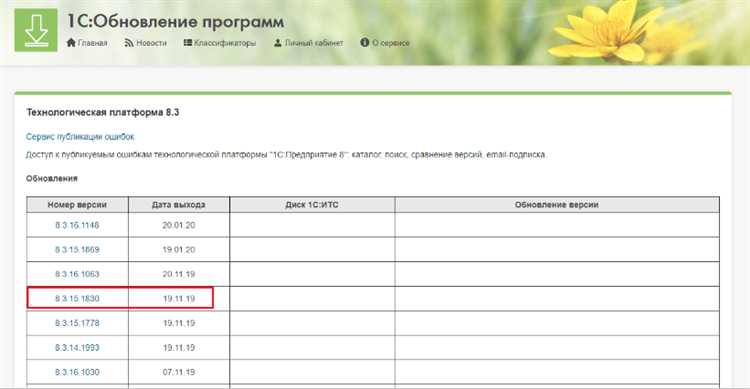The width and height of the screenshot is (750, 389).
Task: Select the date in the 8.3.14.1993 row
Action: 178,347
